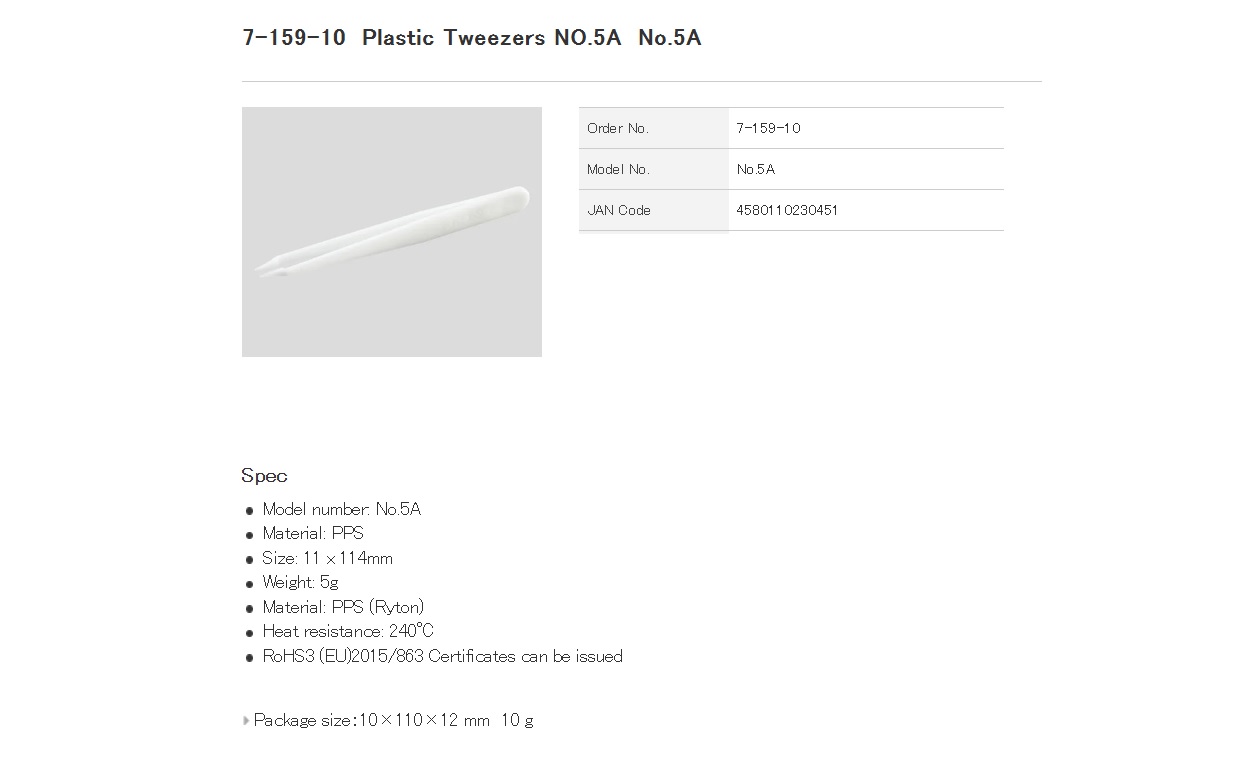Image resolution: width=1243 pixels, height=761 pixels.
Task: Click the bullet dot beside Heat resistance
Action: (x=250, y=633)
